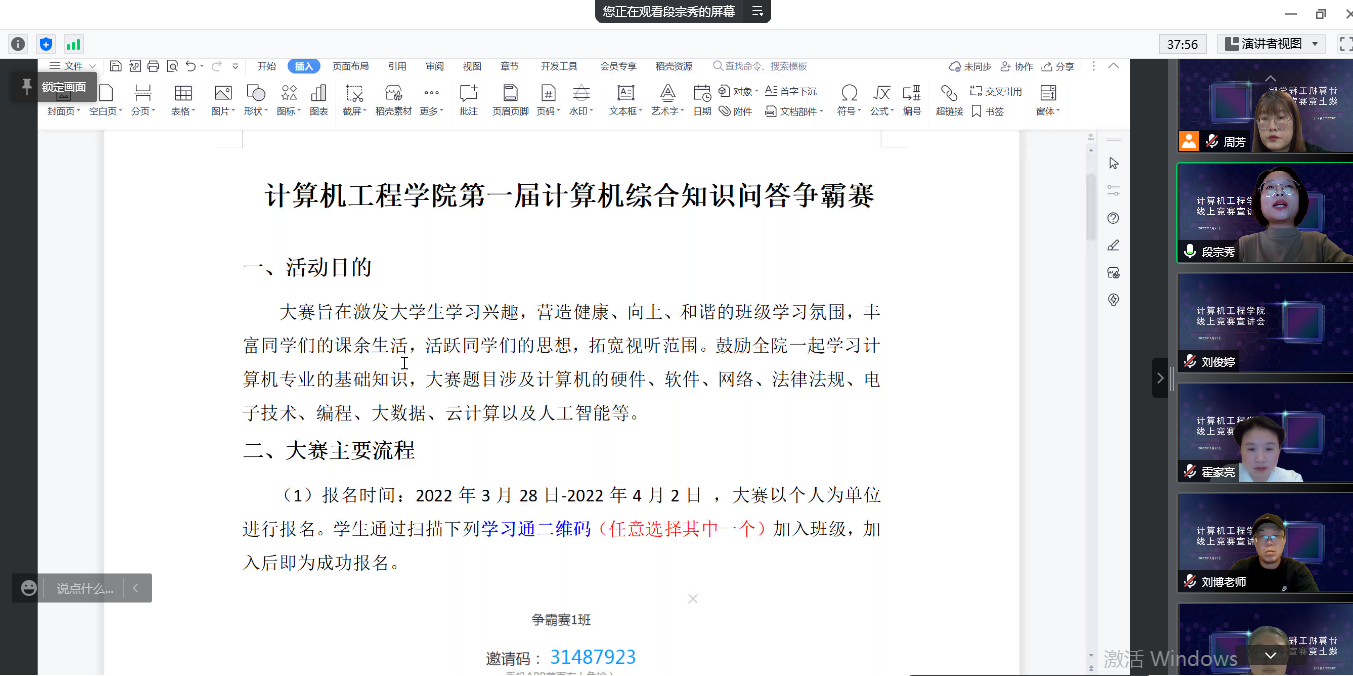Insert a 图表 chart
The width and height of the screenshot is (1353, 676).
tap(318, 99)
